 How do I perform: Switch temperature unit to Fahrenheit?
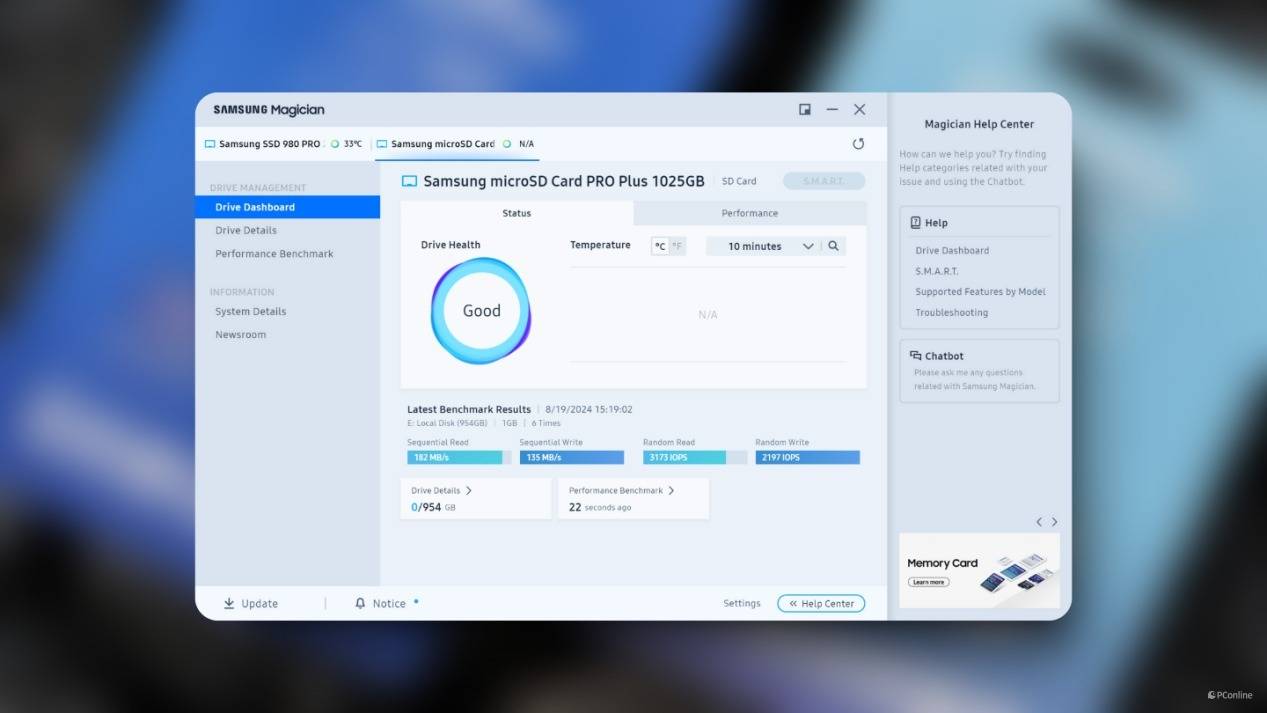[677, 246]
